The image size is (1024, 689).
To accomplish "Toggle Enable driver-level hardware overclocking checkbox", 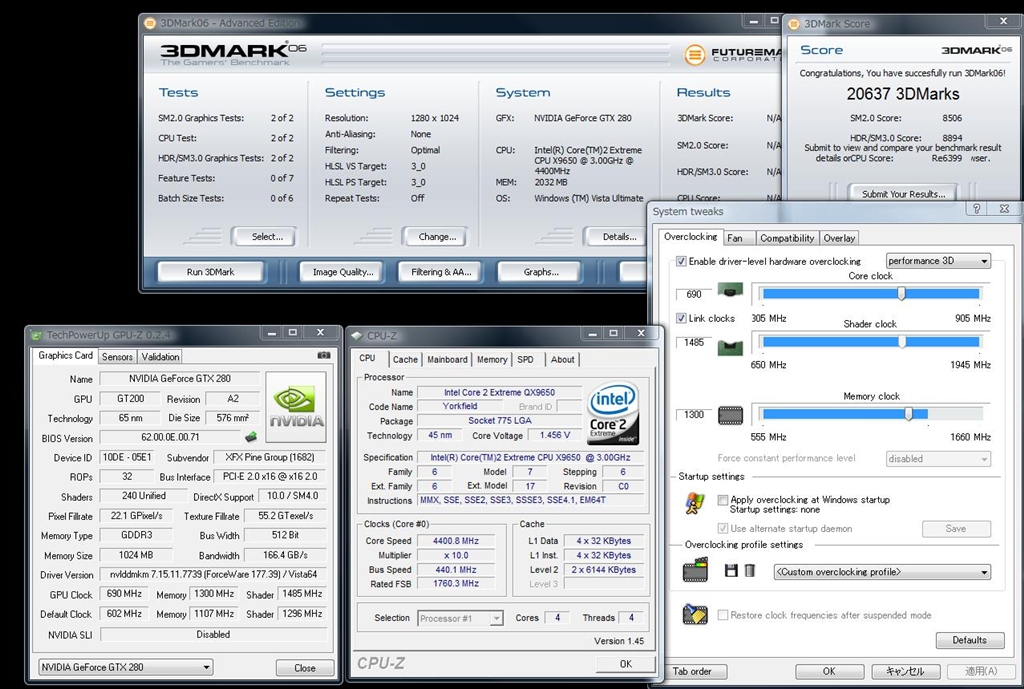I will [681, 261].
